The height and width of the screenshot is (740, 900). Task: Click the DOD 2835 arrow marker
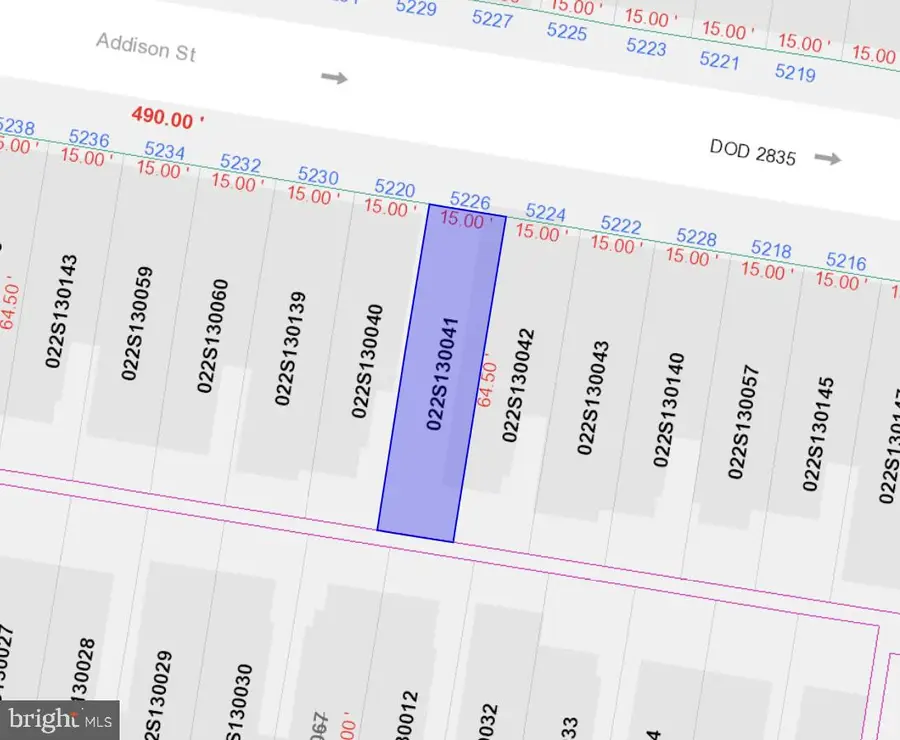coord(826,157)
